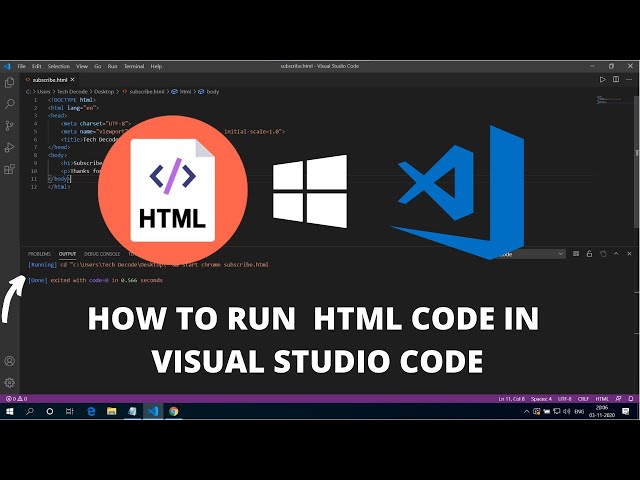Click the [Done] exited with code output line

coord(95,280)
